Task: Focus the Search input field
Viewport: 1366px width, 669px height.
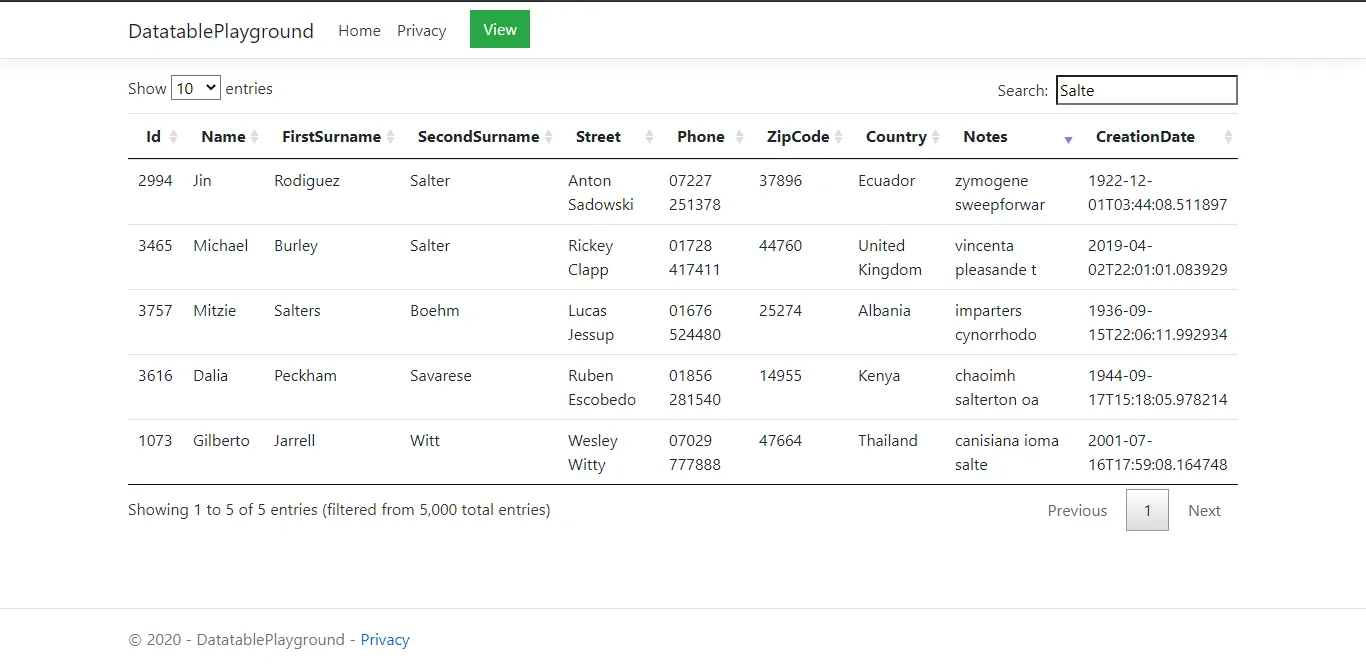Action: click(1146, 90)
